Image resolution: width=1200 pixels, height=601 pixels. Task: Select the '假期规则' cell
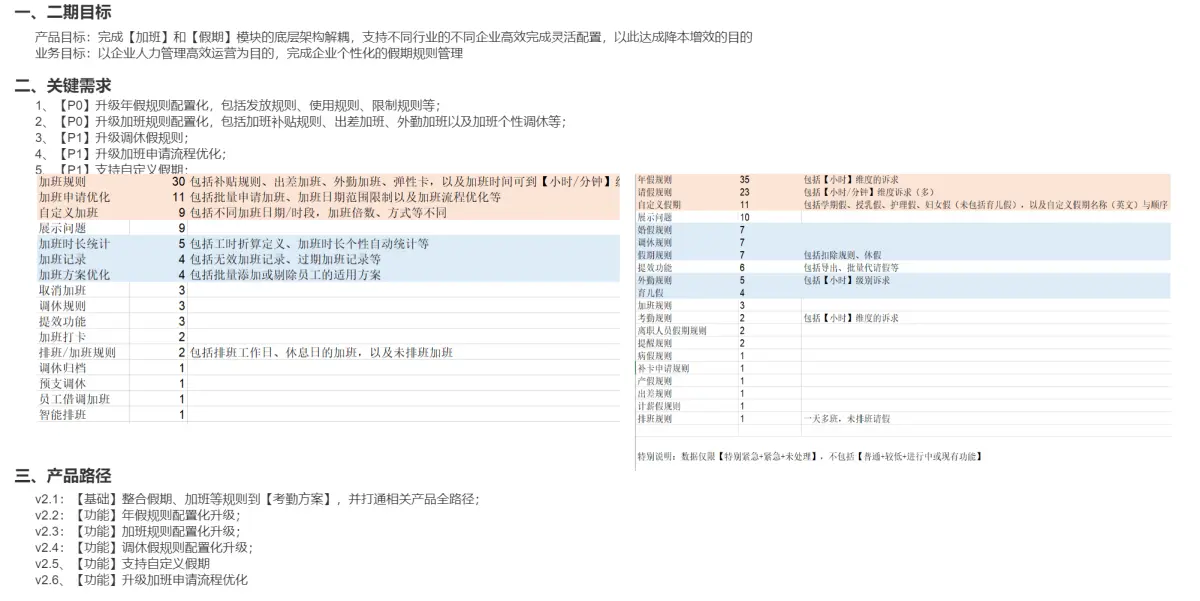click(x=654, y=255)
